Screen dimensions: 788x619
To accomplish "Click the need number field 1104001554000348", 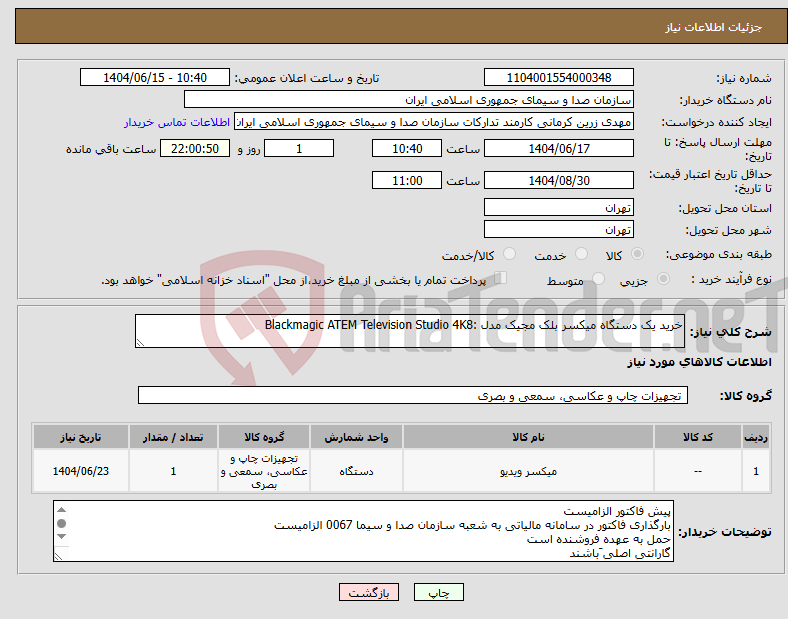I will coord(558,77).
